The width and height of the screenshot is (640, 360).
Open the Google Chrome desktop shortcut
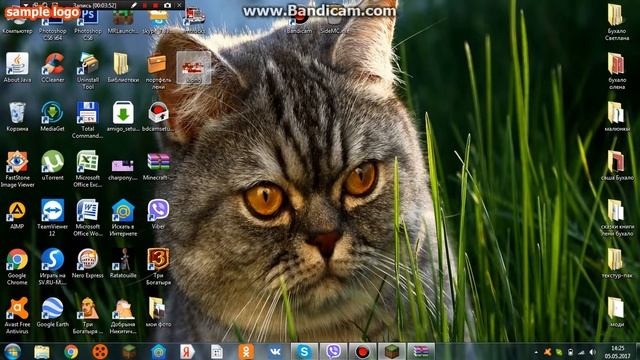pyautogui.click(x=17, y=267)
